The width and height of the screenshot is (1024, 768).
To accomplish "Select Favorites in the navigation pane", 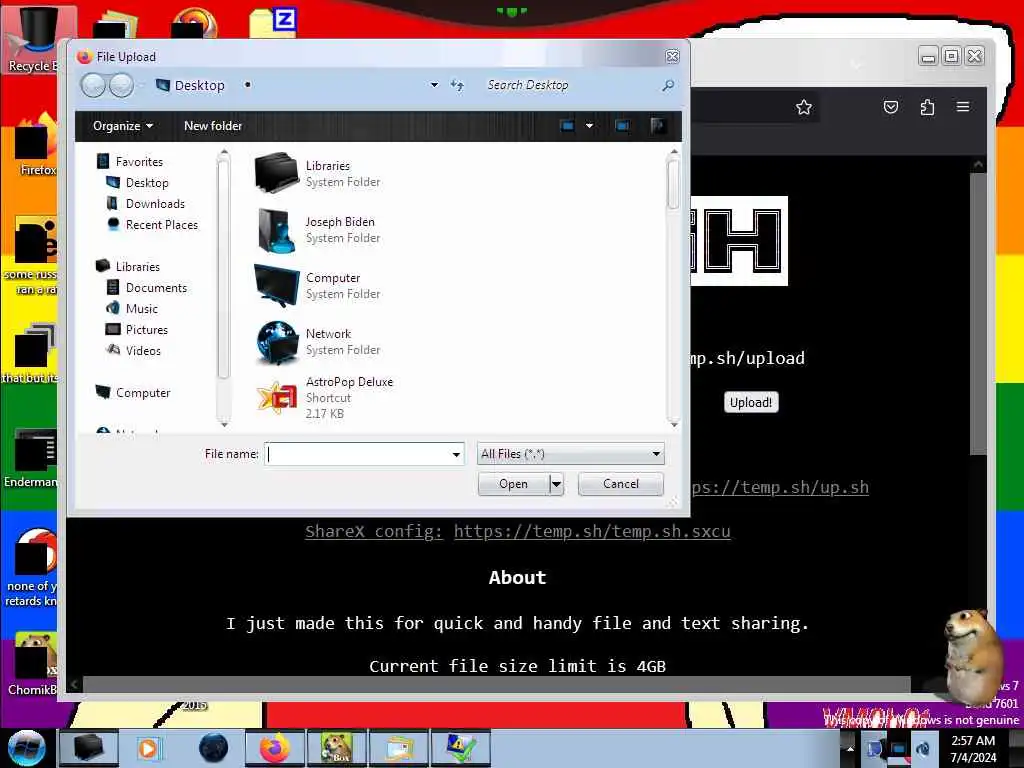I will (x=139, y=162).
